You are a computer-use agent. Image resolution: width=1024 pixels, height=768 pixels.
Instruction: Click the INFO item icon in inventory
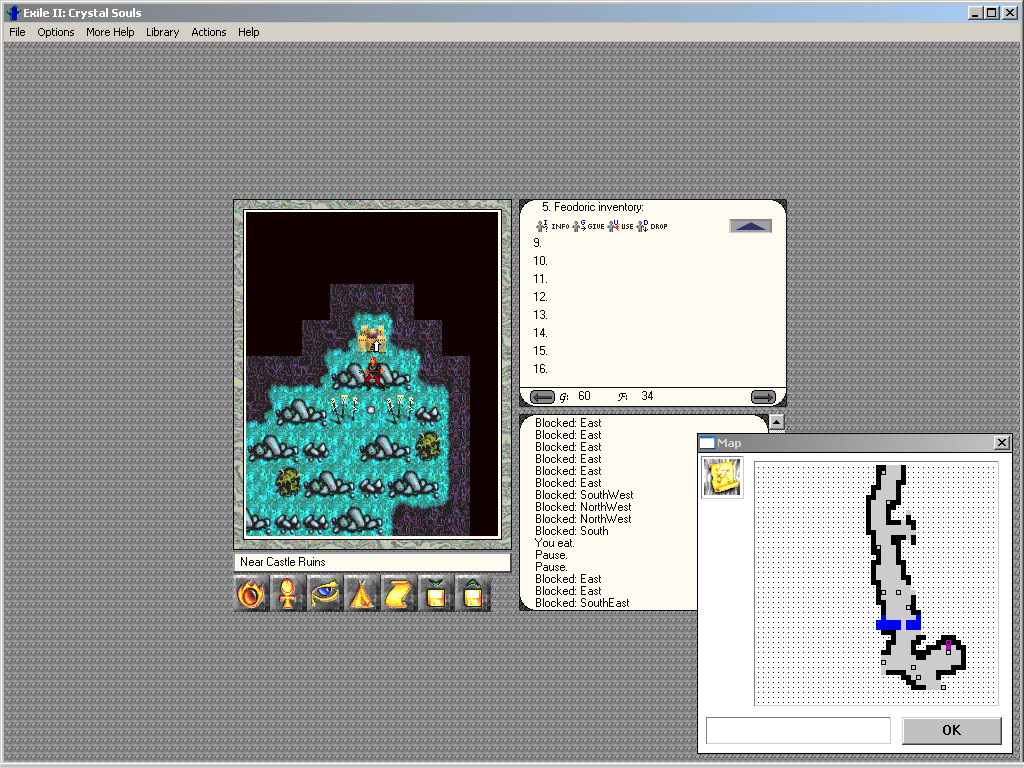tap(552, 226)
